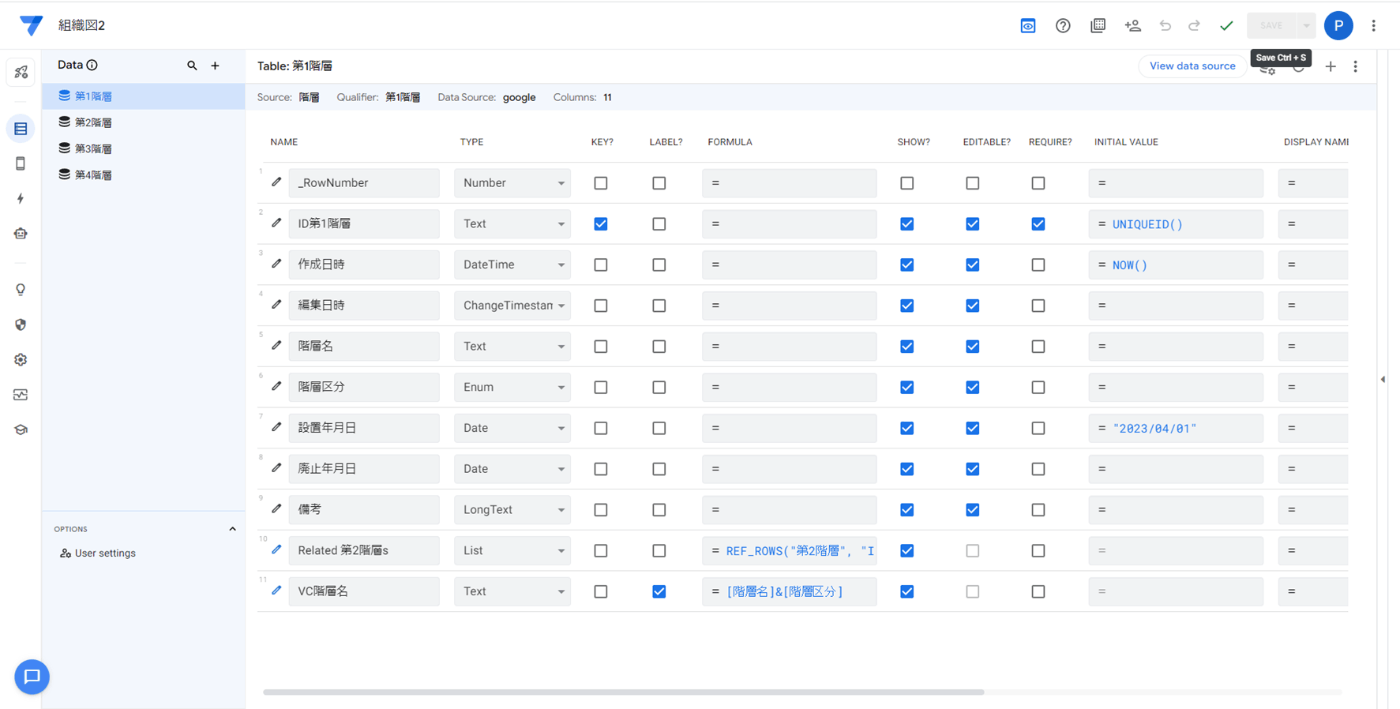Toggle KEY checkbox for ID第1階層
Viewport: 1400px width, 709px height.
(x=601, y=224)
